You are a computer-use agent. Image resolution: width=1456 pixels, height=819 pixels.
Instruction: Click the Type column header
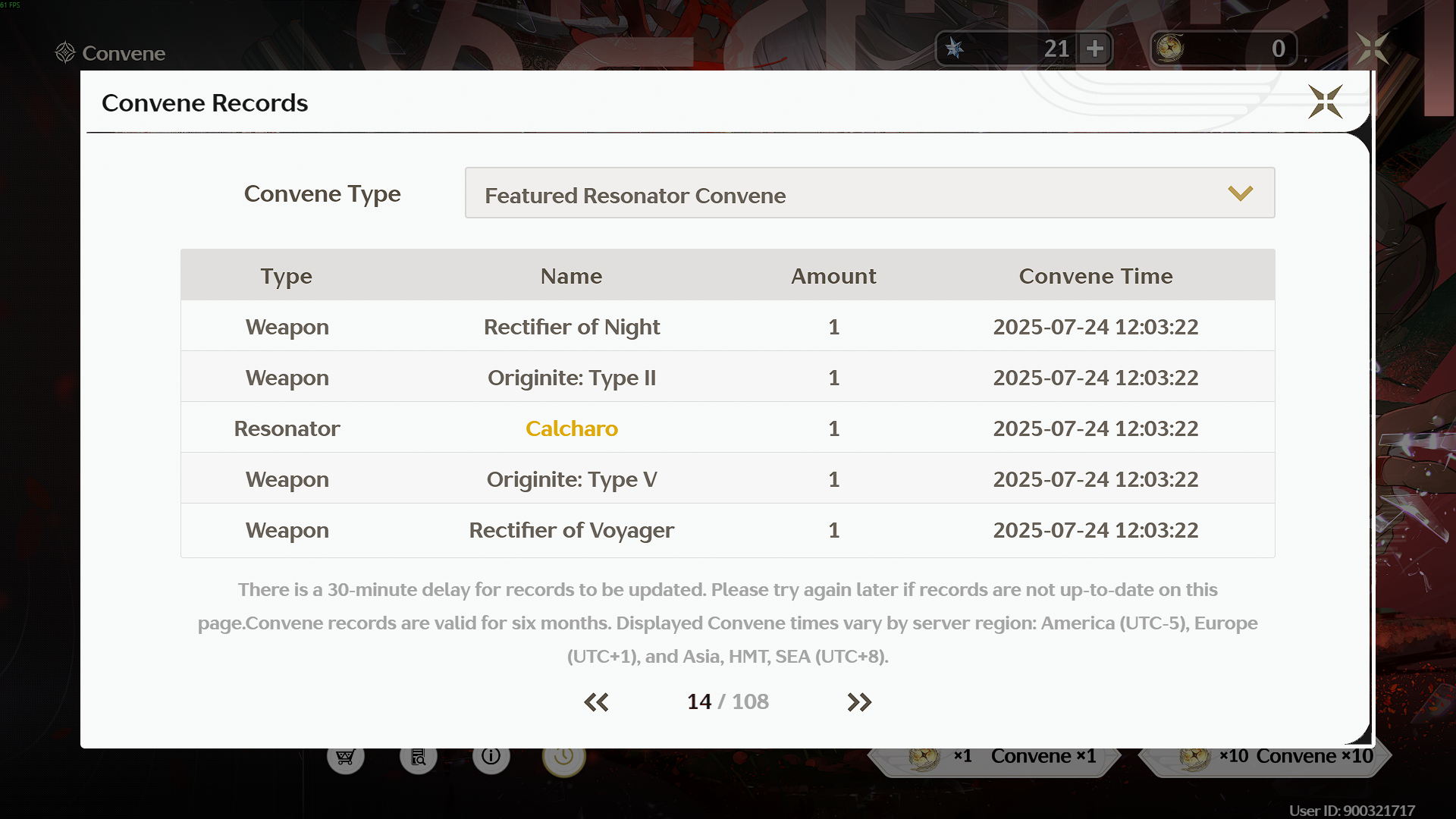287,276
